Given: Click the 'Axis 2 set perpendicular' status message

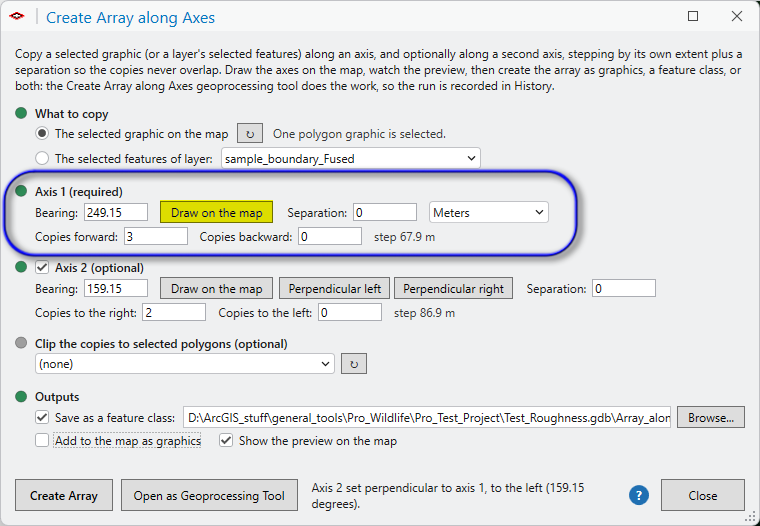Looking at the screenshot, I should [x=448, y=495].
